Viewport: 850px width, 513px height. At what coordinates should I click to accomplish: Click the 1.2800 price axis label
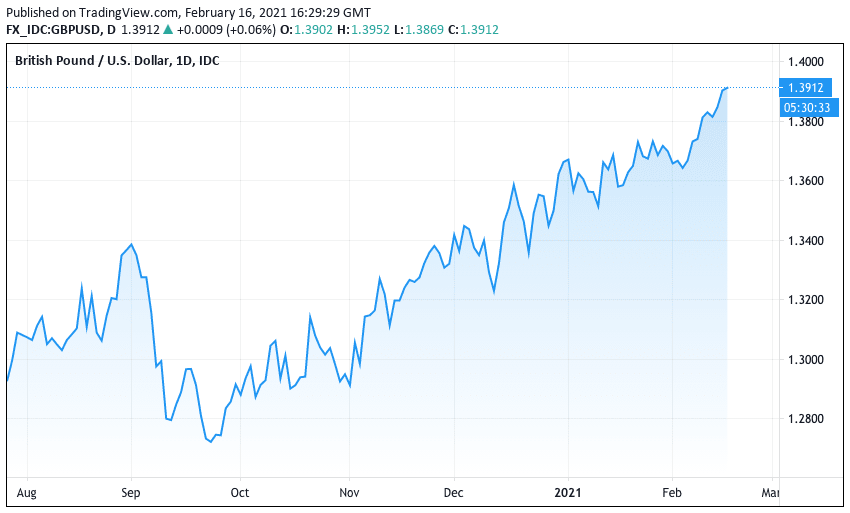(806, 419)
